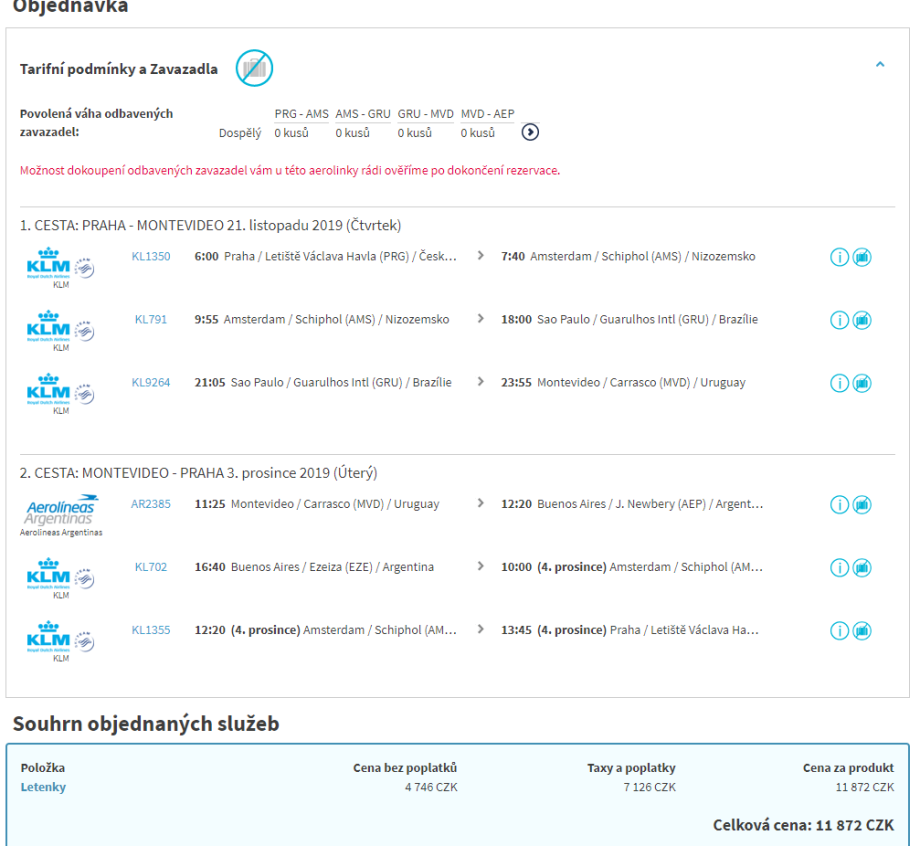Collapse the Tarifní podmínky a Zavazadla section
Viewport: 920px width, 846px height.
point(880,65)
